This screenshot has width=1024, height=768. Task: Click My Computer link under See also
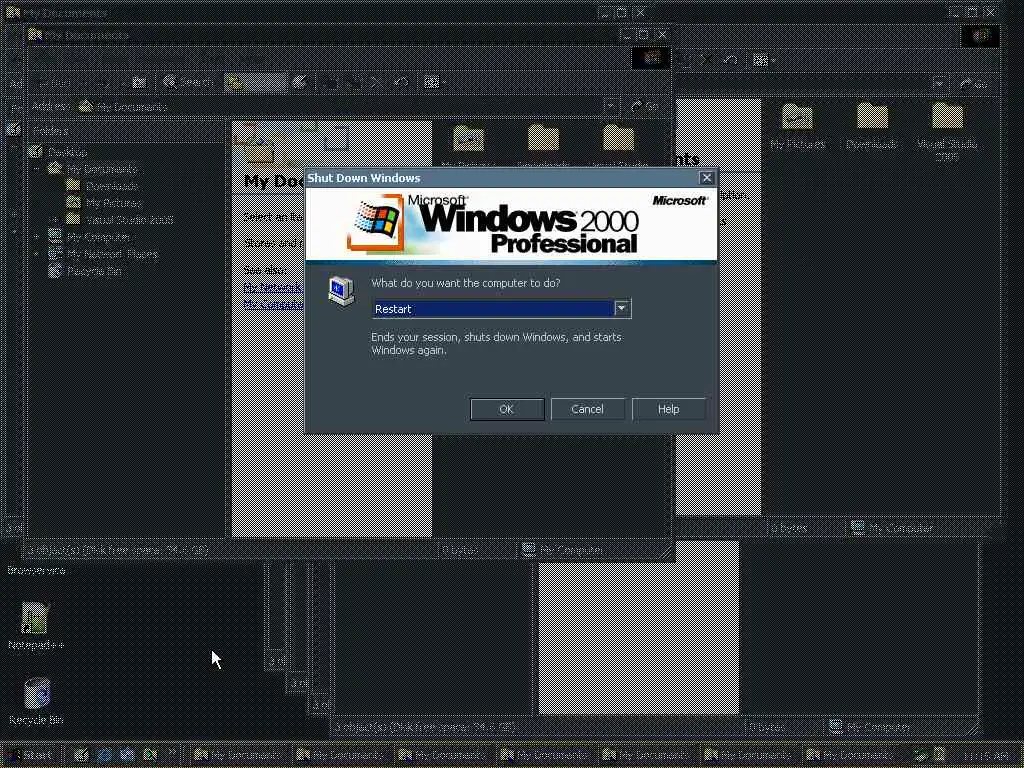(274, 304)
